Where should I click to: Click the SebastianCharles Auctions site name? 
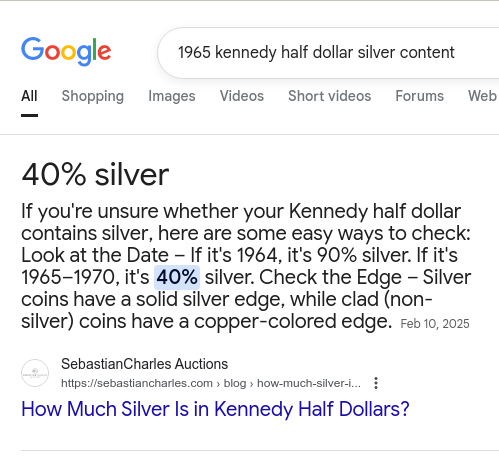tap(144, 364)
